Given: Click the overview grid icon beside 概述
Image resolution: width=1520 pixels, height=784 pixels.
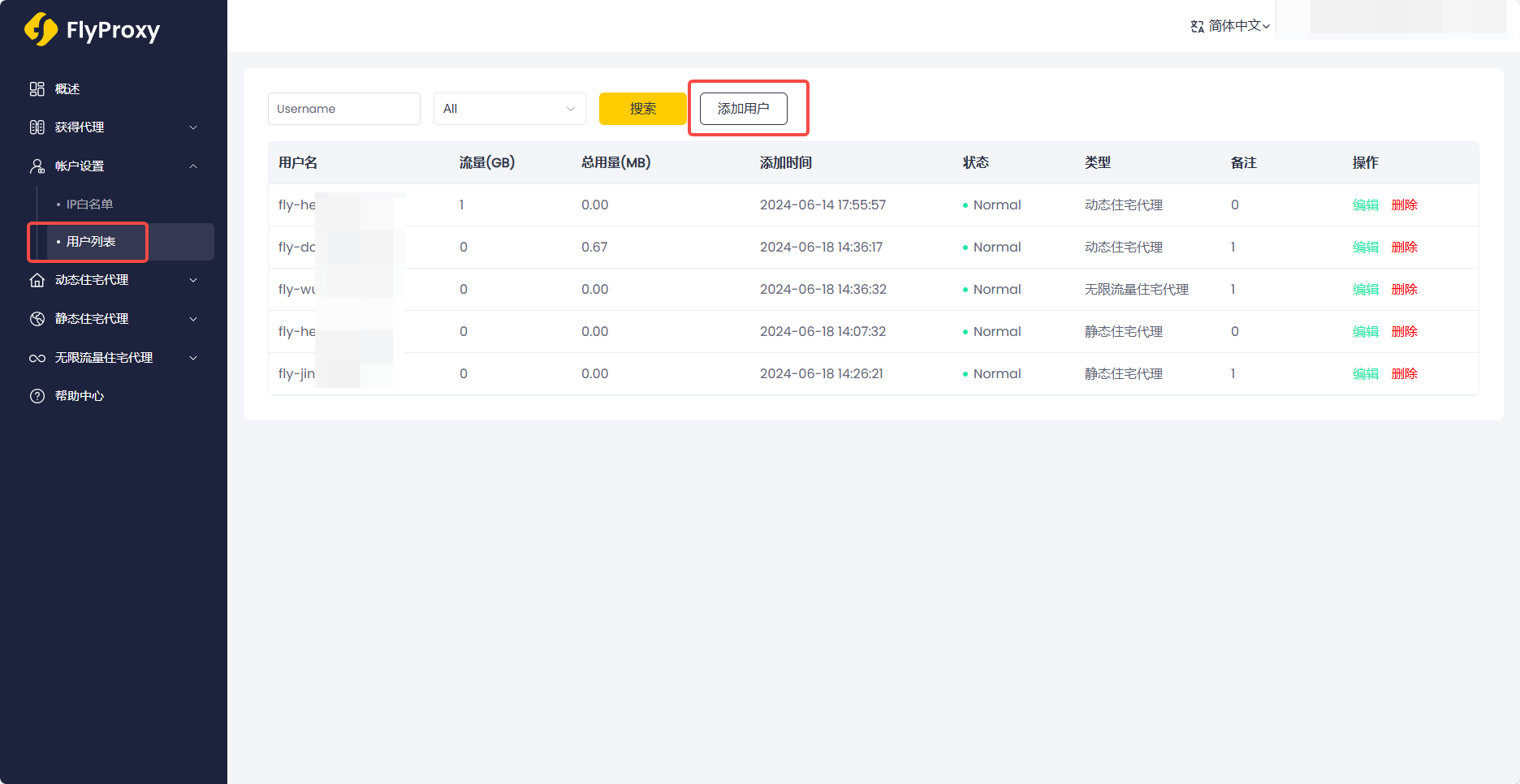Looking at the screenshot, I should [x=37, y=89].
